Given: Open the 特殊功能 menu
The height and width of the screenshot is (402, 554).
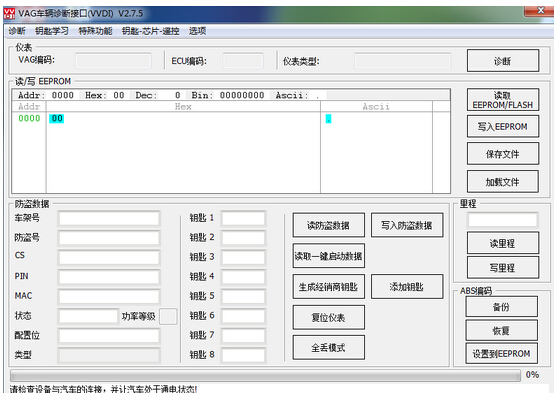Looking at the screenshot, I should [x=95, y=31].
